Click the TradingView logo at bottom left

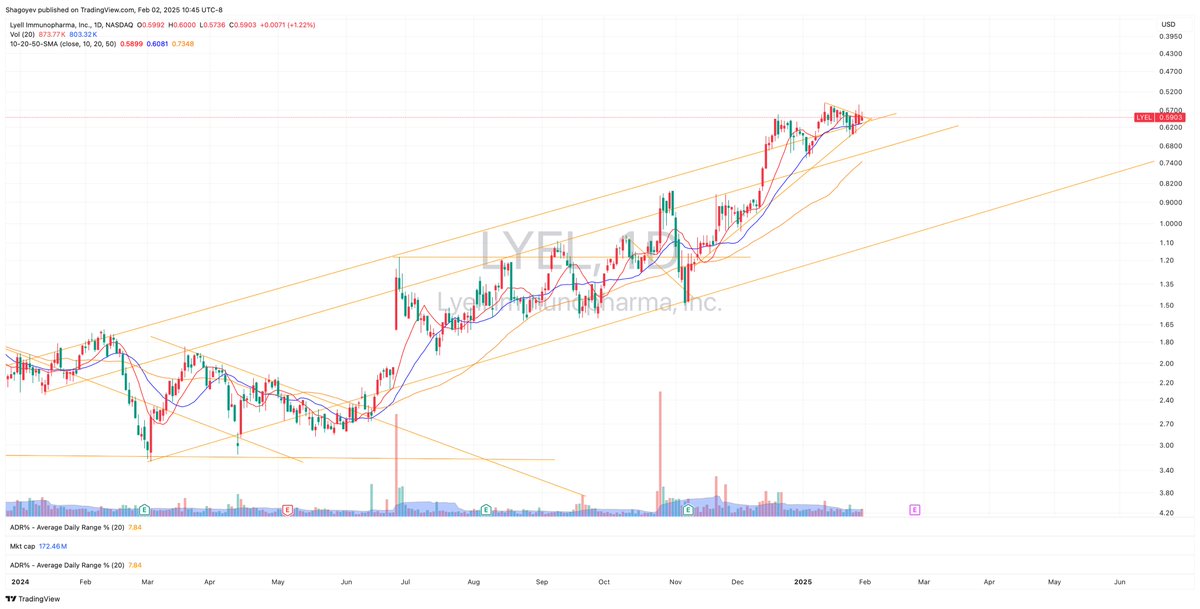coord(32,599)
